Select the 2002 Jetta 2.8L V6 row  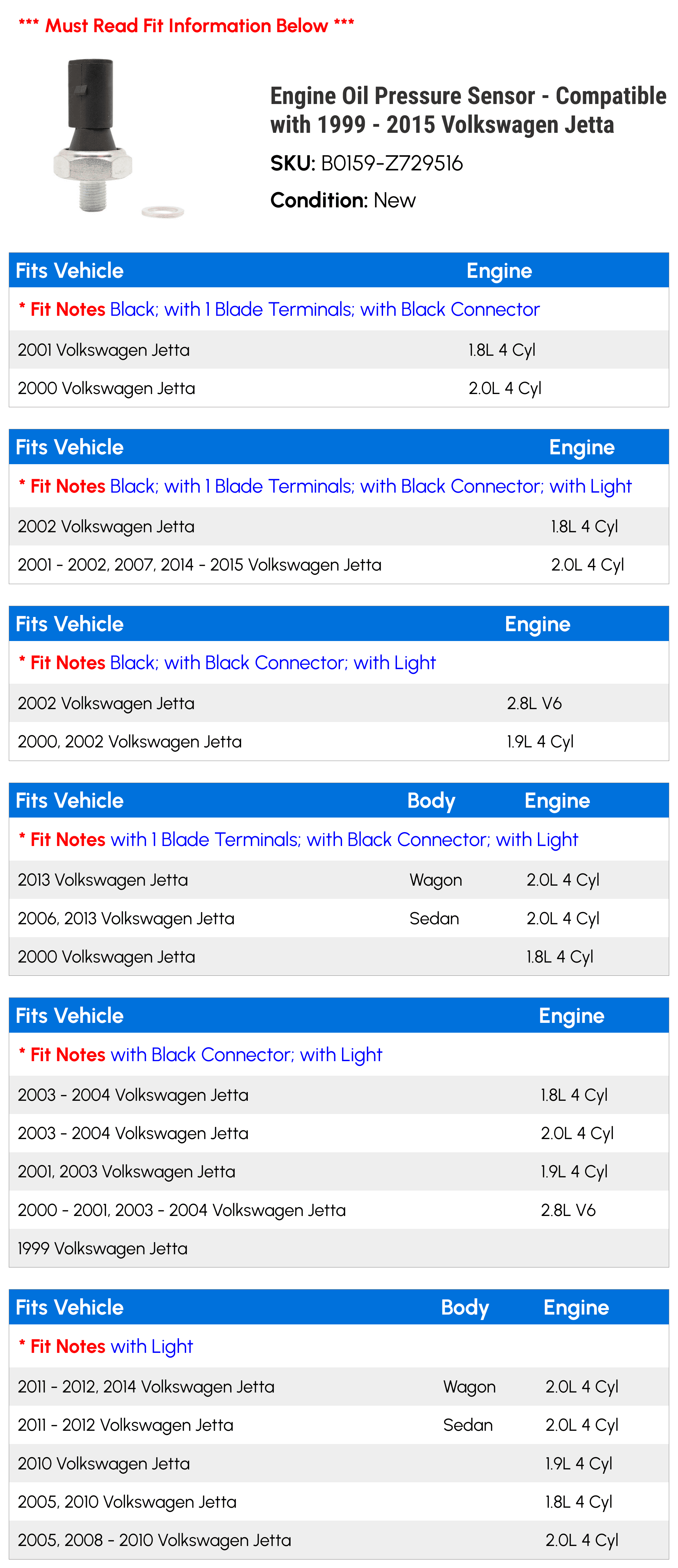click(339, 704)
